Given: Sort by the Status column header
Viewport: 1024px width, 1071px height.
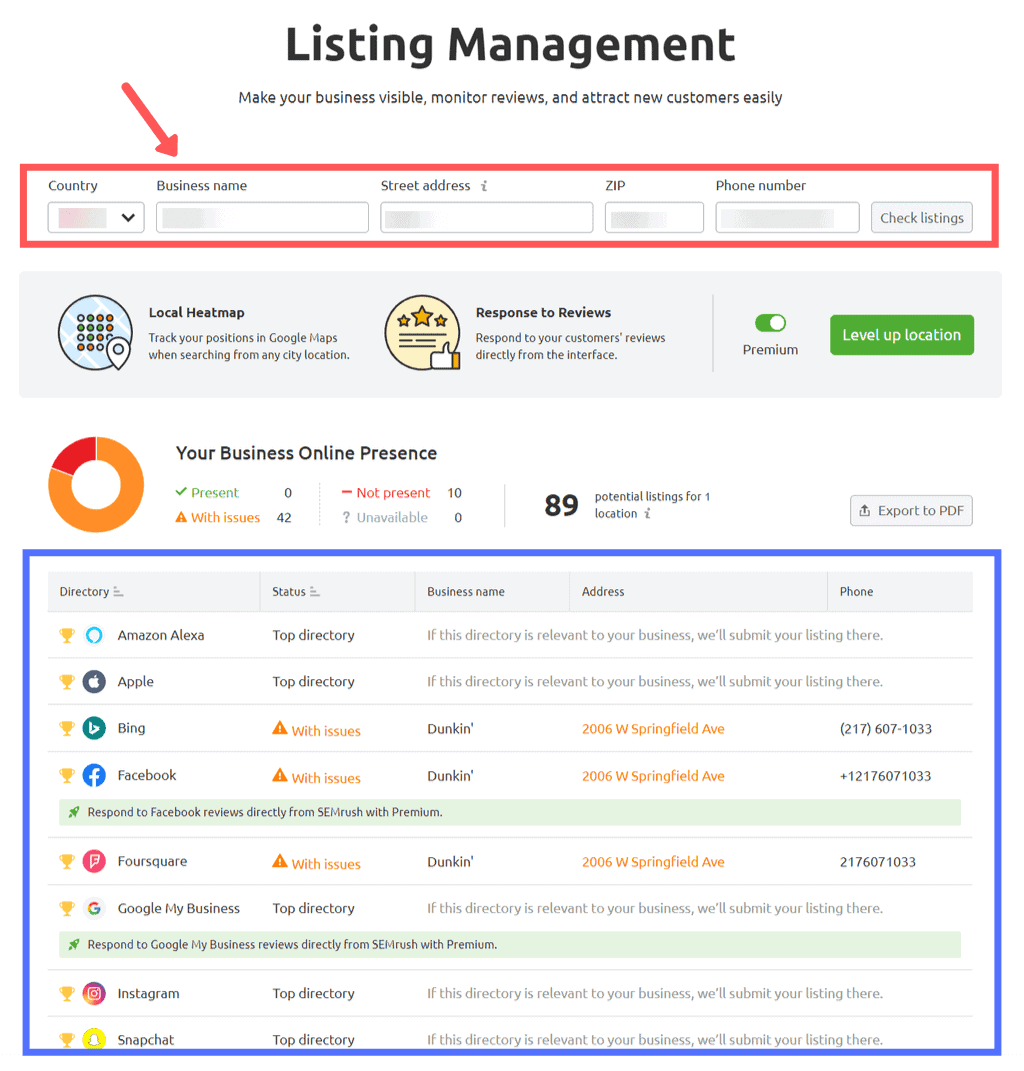Looking at the screenshot, I should (x=296, y=592).
